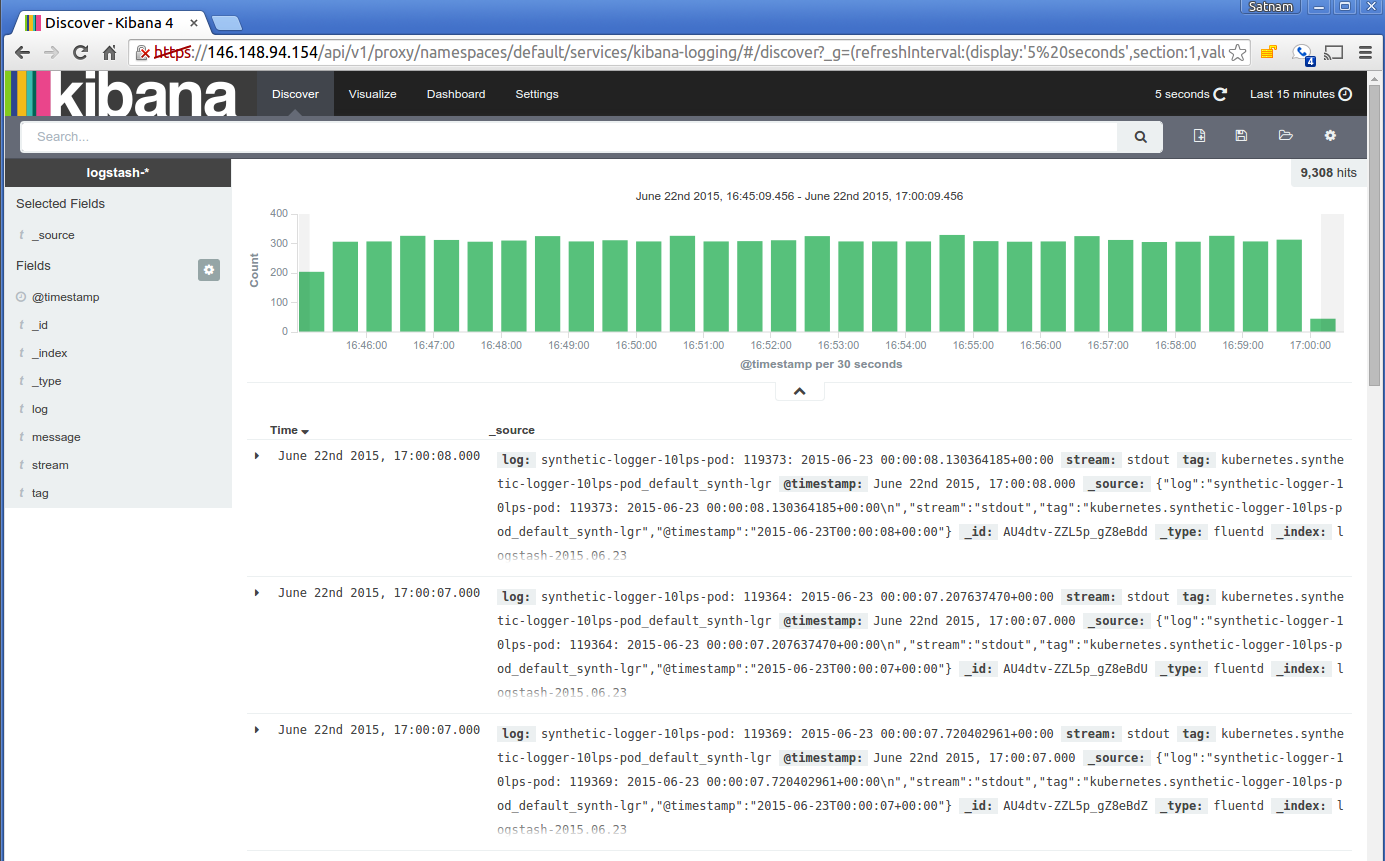Collapse the histogram with the chevron button

tap(799, 390)
